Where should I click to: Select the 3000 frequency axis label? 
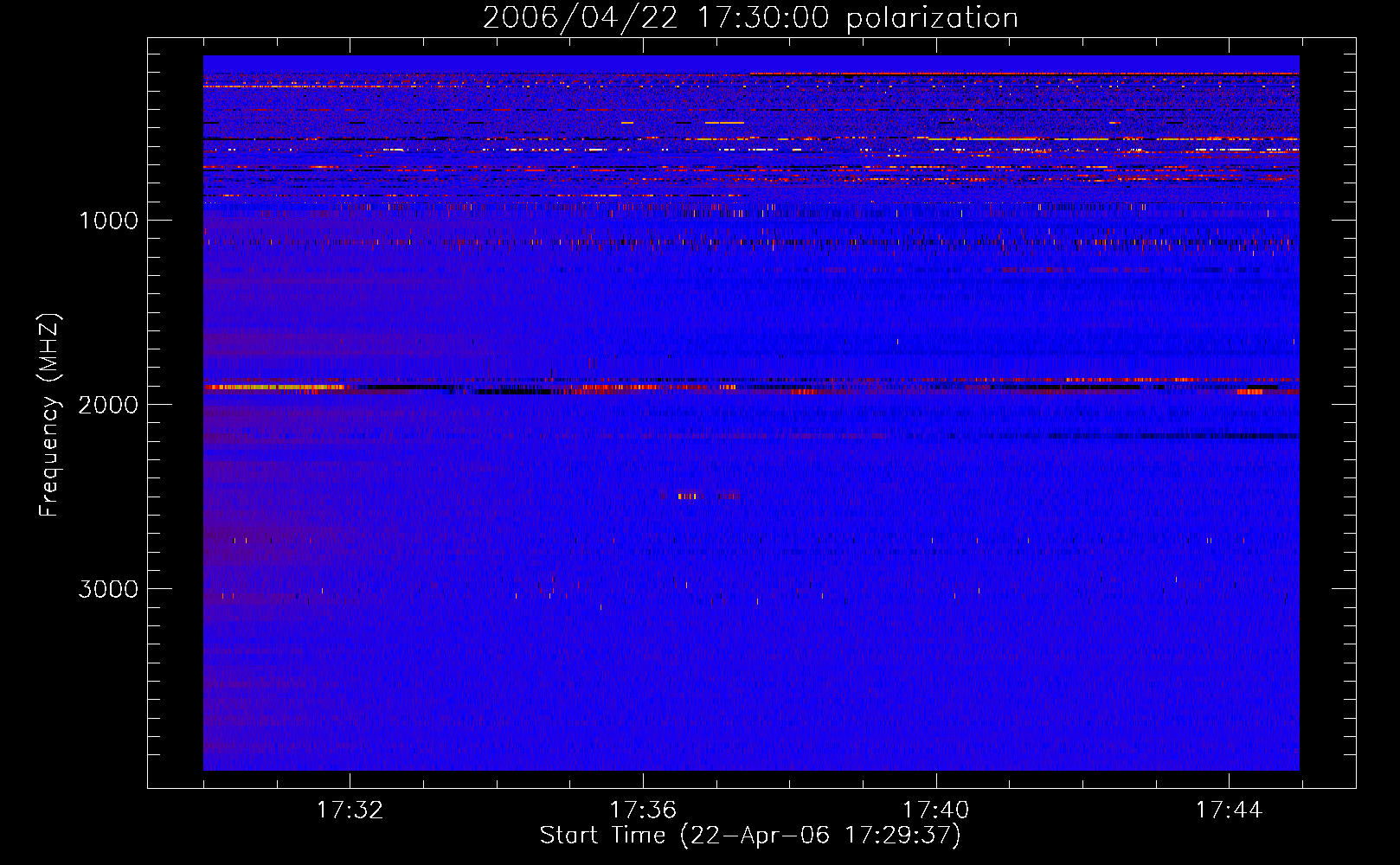(108, 589)
